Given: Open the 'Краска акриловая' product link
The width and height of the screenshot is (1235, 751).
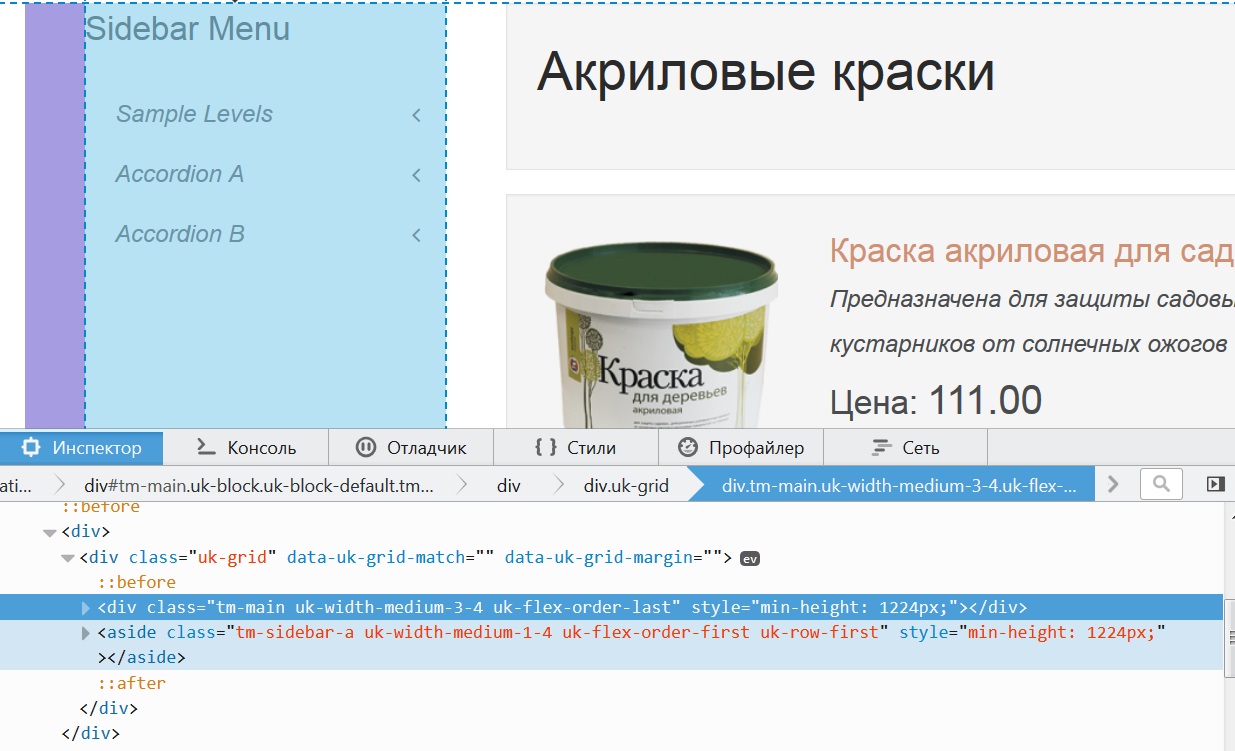Looking at the screenshot, I should point(1030,252).
